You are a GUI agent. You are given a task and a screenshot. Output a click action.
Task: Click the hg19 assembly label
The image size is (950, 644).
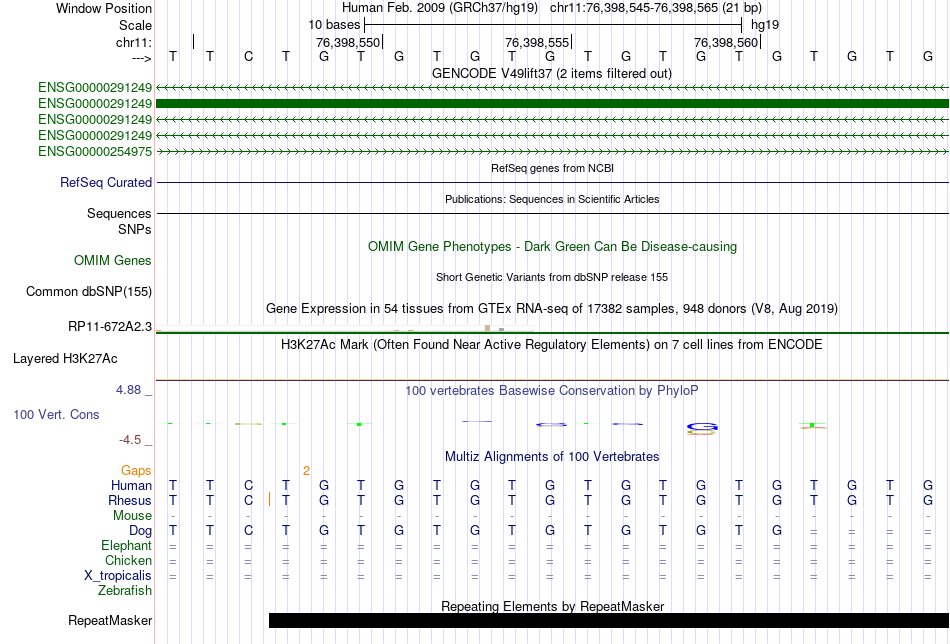click(x=765, y=25)
